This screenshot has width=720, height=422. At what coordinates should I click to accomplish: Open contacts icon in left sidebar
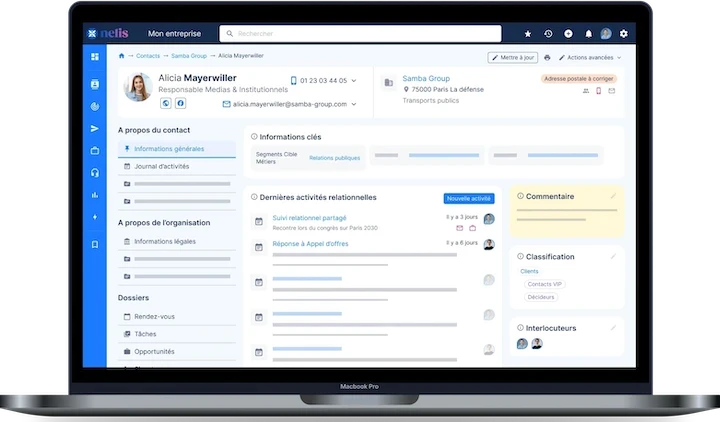[x=95, y=84]
